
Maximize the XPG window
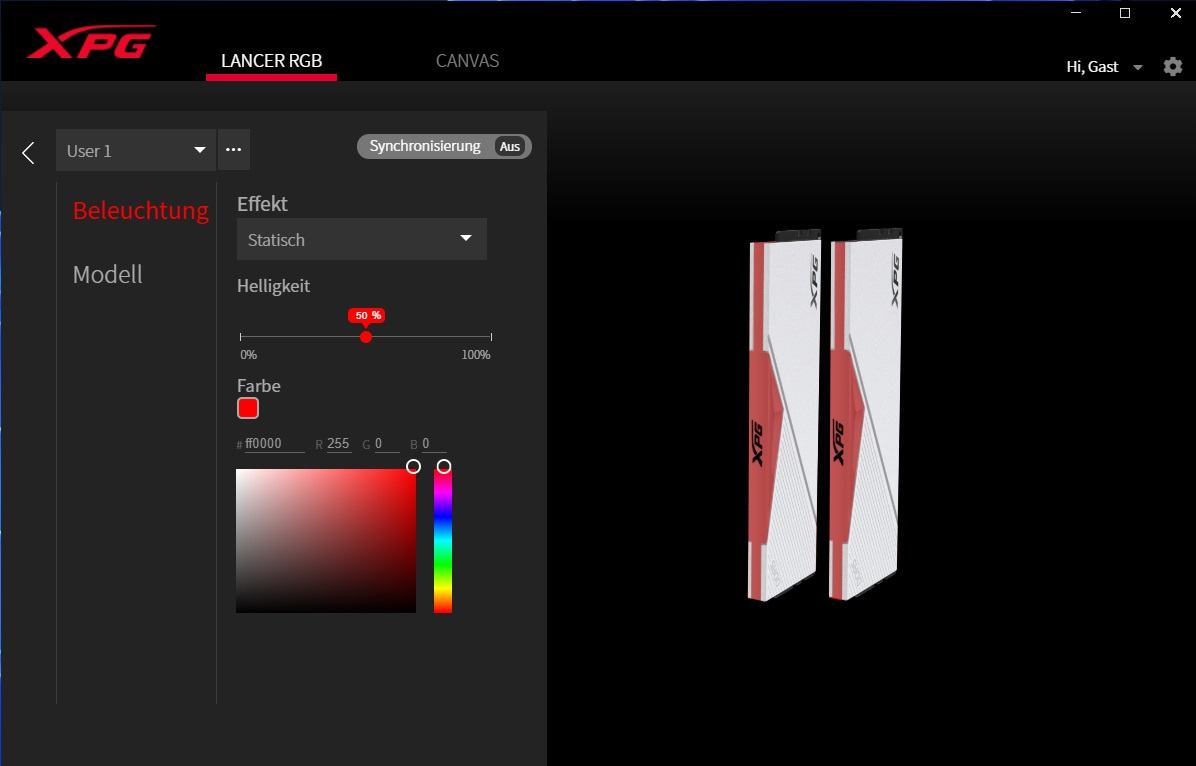coord(1125,13)
